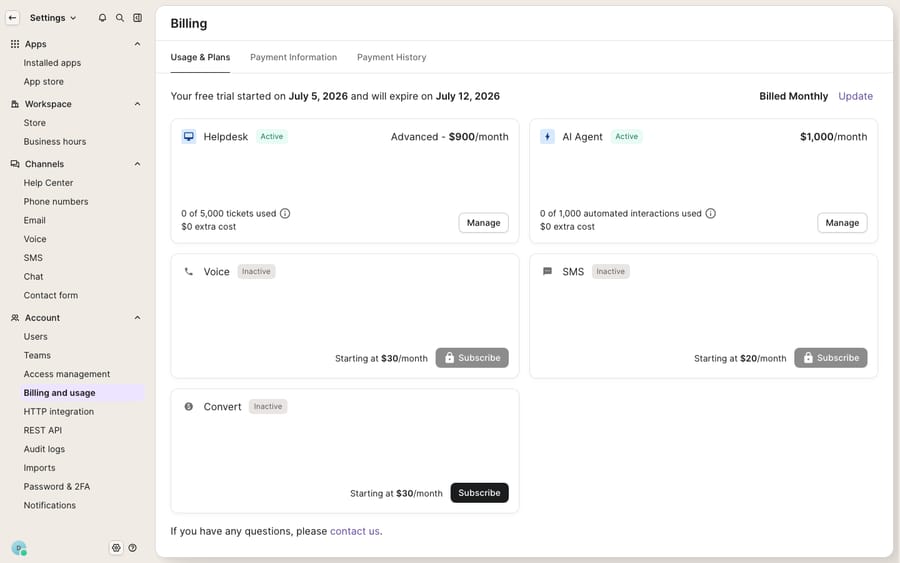Image resolution: width=900 pixels, height=563 pixels.
Task: Click the contact us link
Action: point(355,531)
